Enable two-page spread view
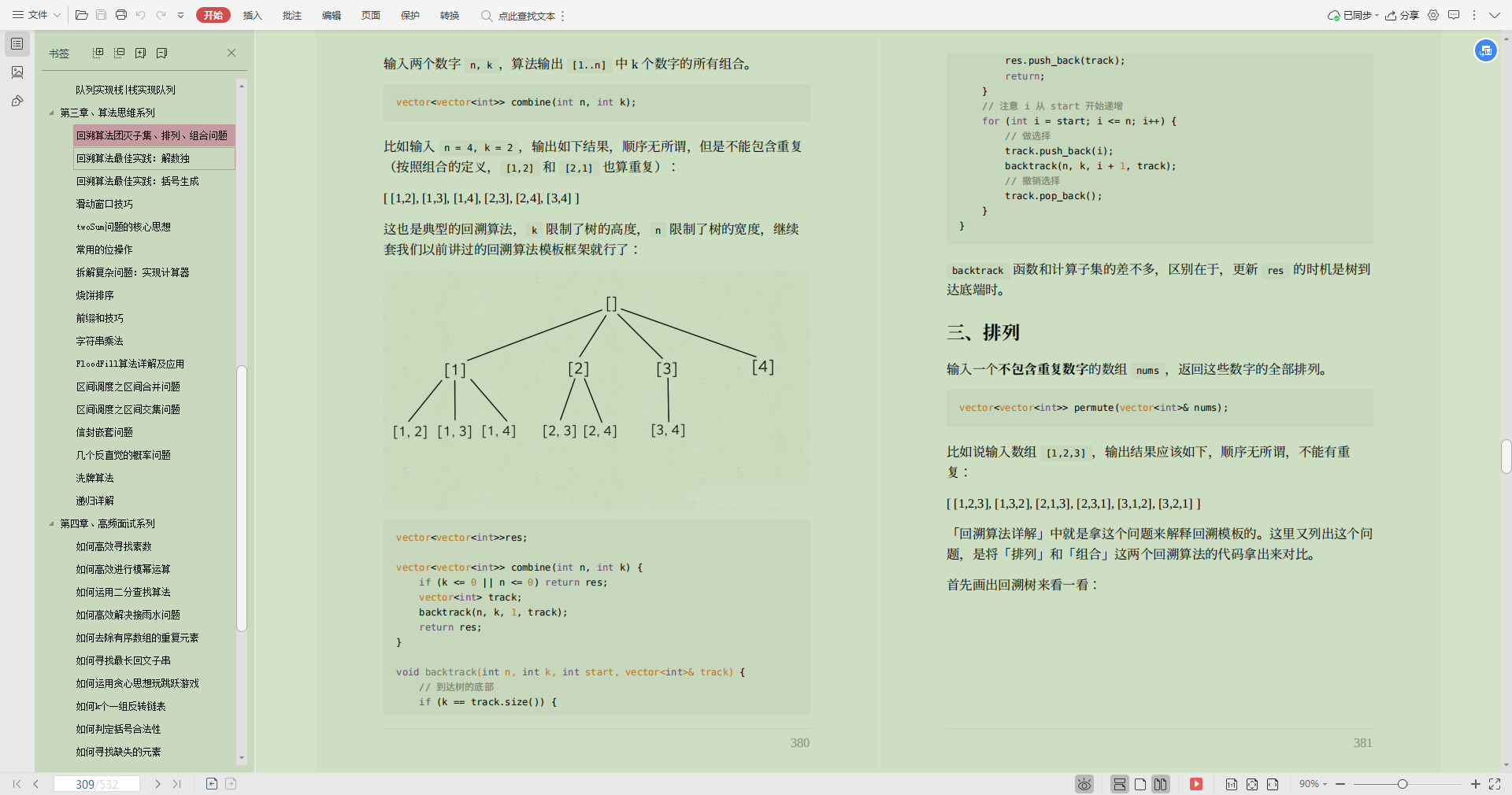Viewport: 1512px width, 795px height. (1160, 784)
